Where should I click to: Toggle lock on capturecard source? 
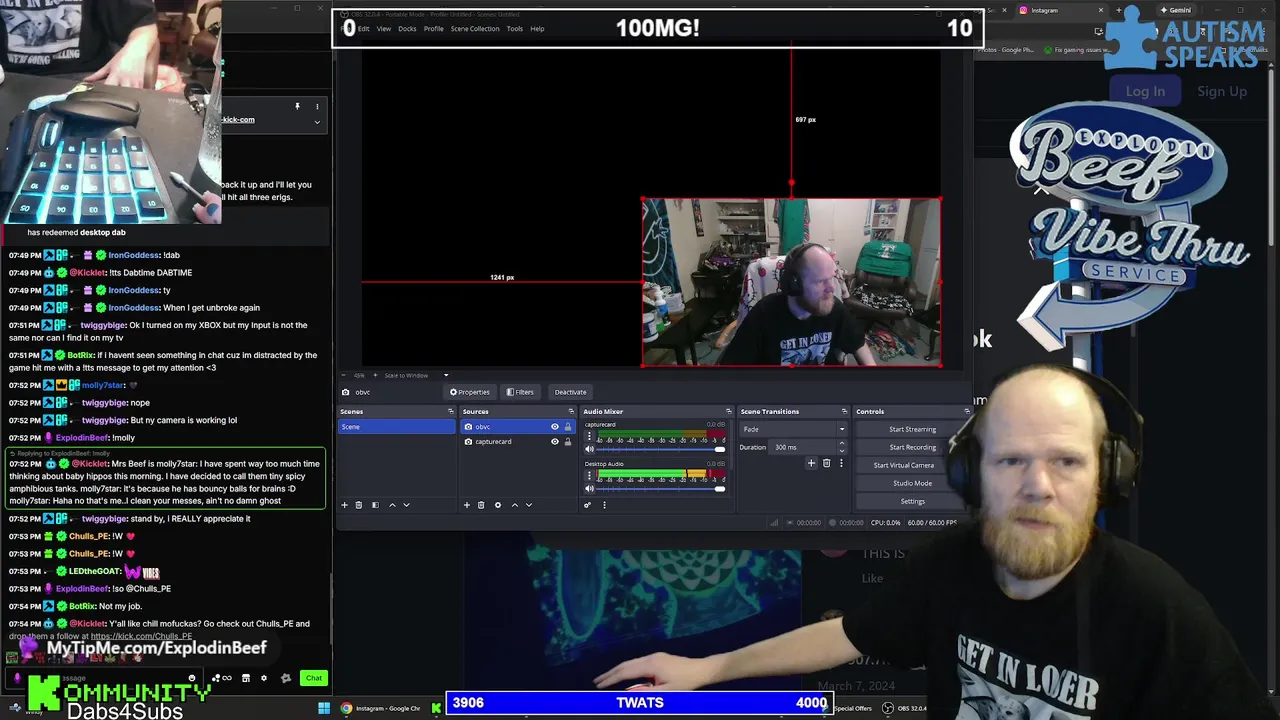[568, 442]
